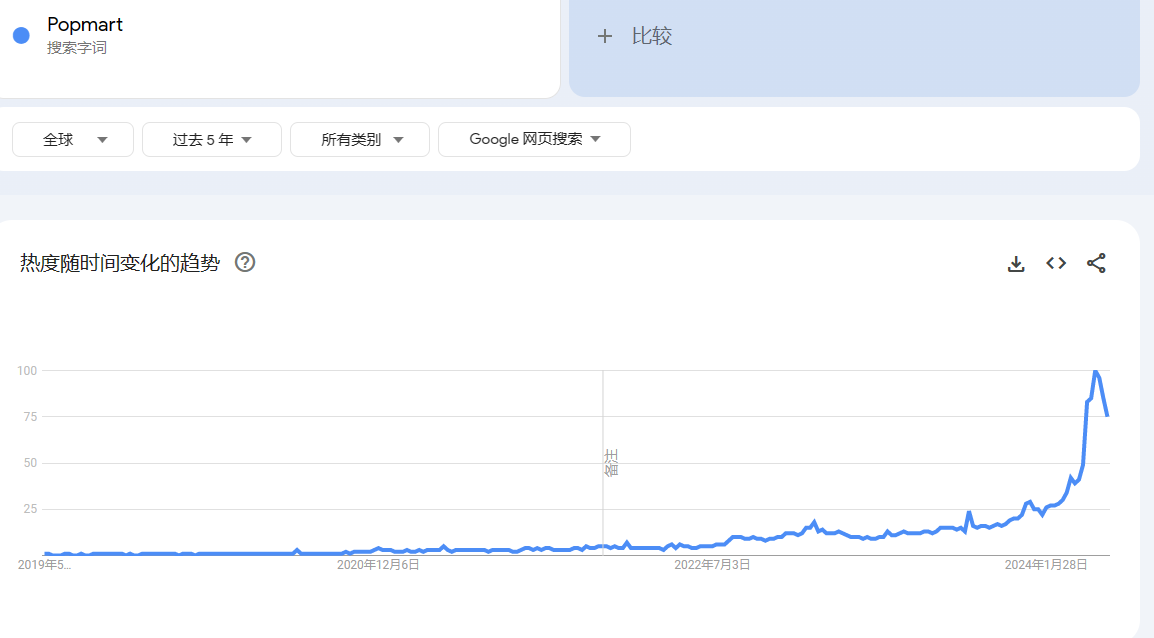The image size is (1154, 638).
Task: Open the 所有类别 category dropdown
Action: 360,140
